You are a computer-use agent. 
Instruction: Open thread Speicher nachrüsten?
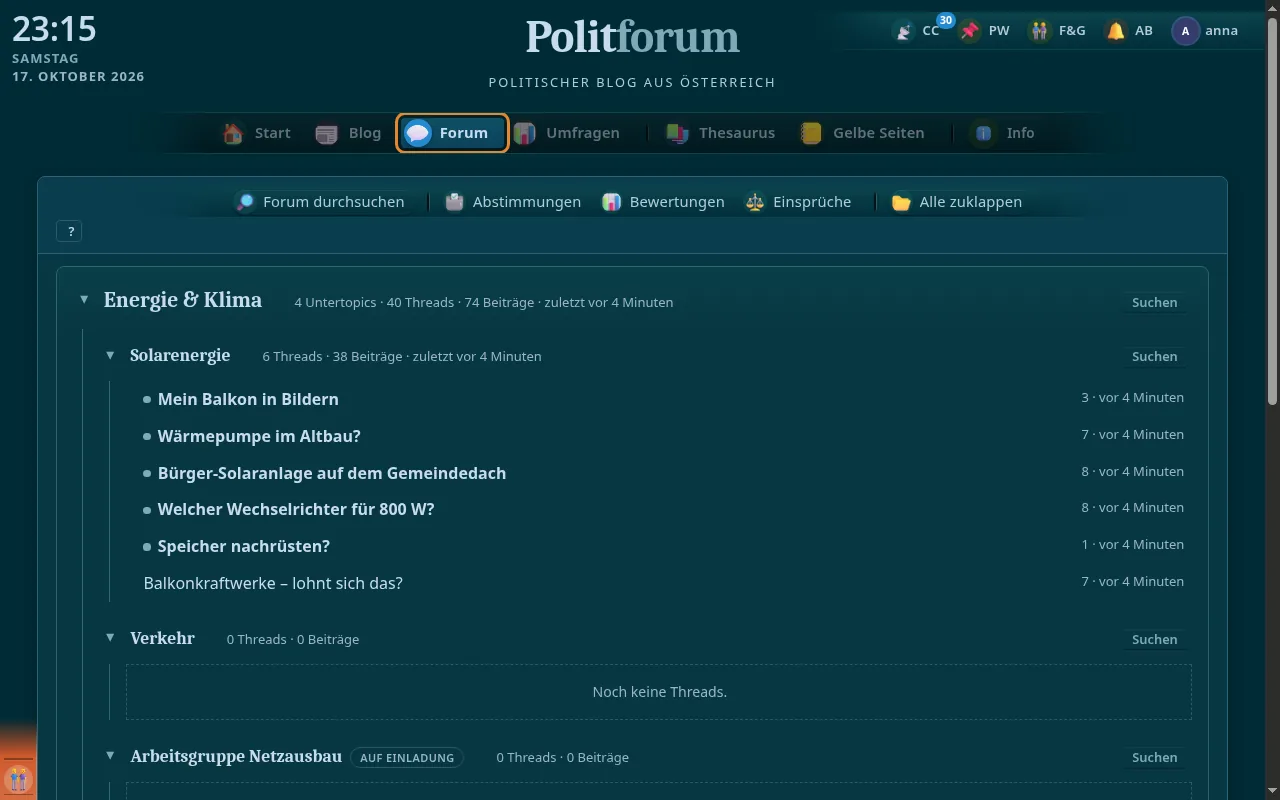[x=244, y=546]
